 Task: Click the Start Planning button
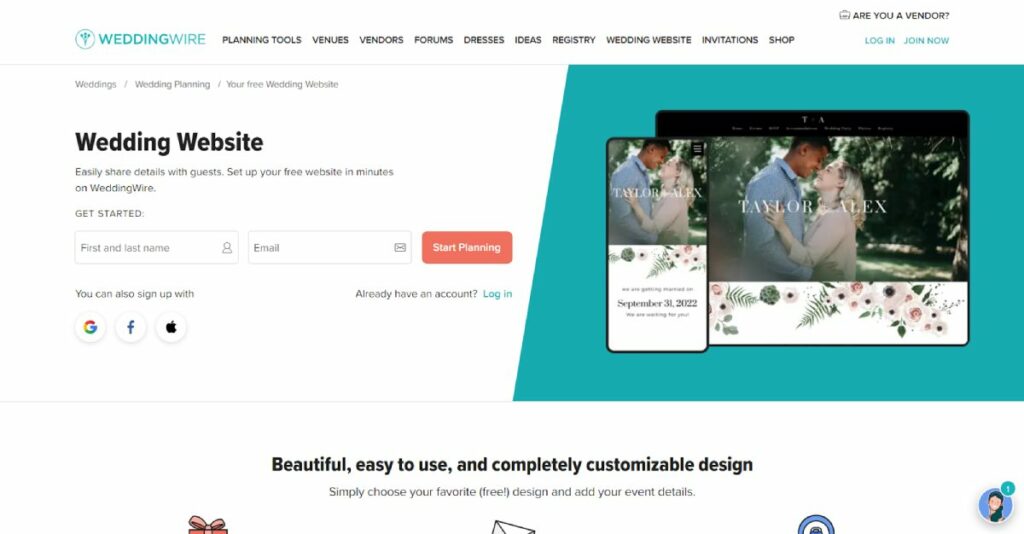[x=467, y=247]
